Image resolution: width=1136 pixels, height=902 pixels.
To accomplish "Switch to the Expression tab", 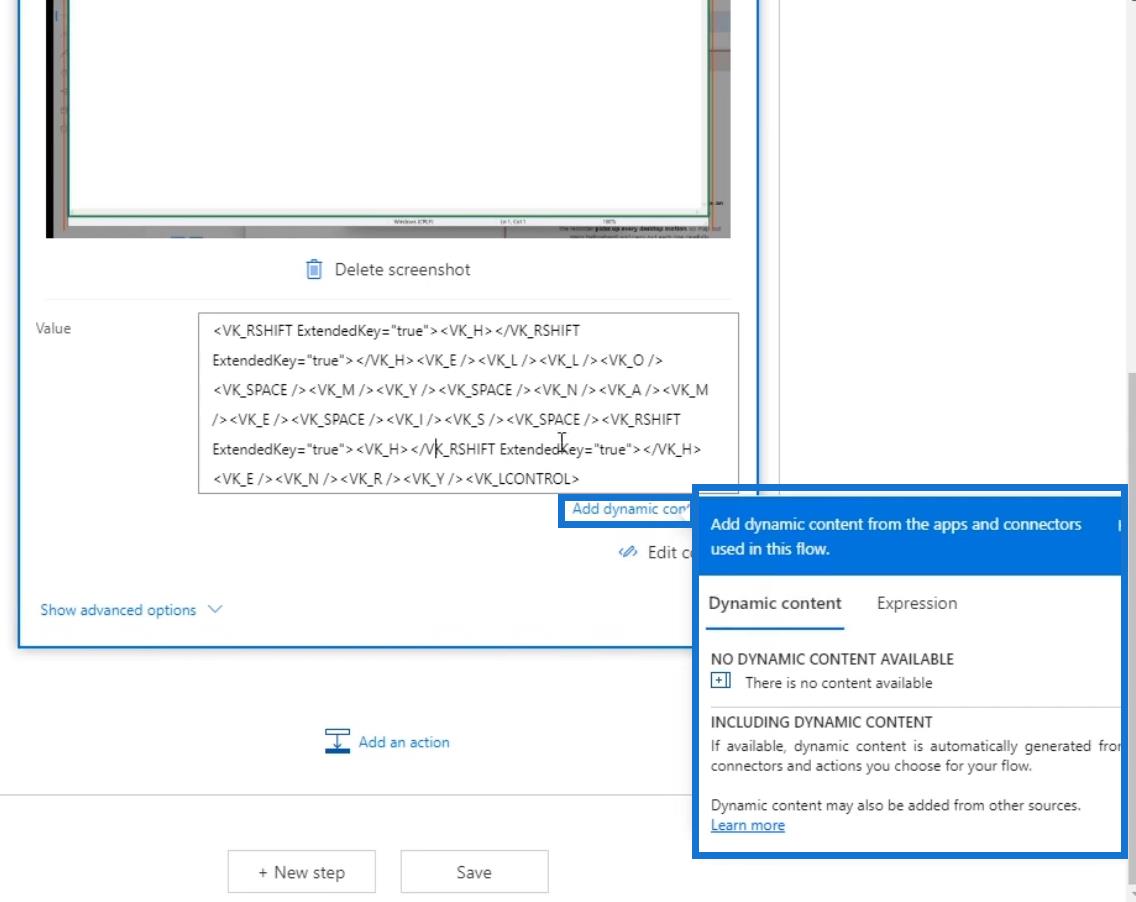I will (916, 604).
